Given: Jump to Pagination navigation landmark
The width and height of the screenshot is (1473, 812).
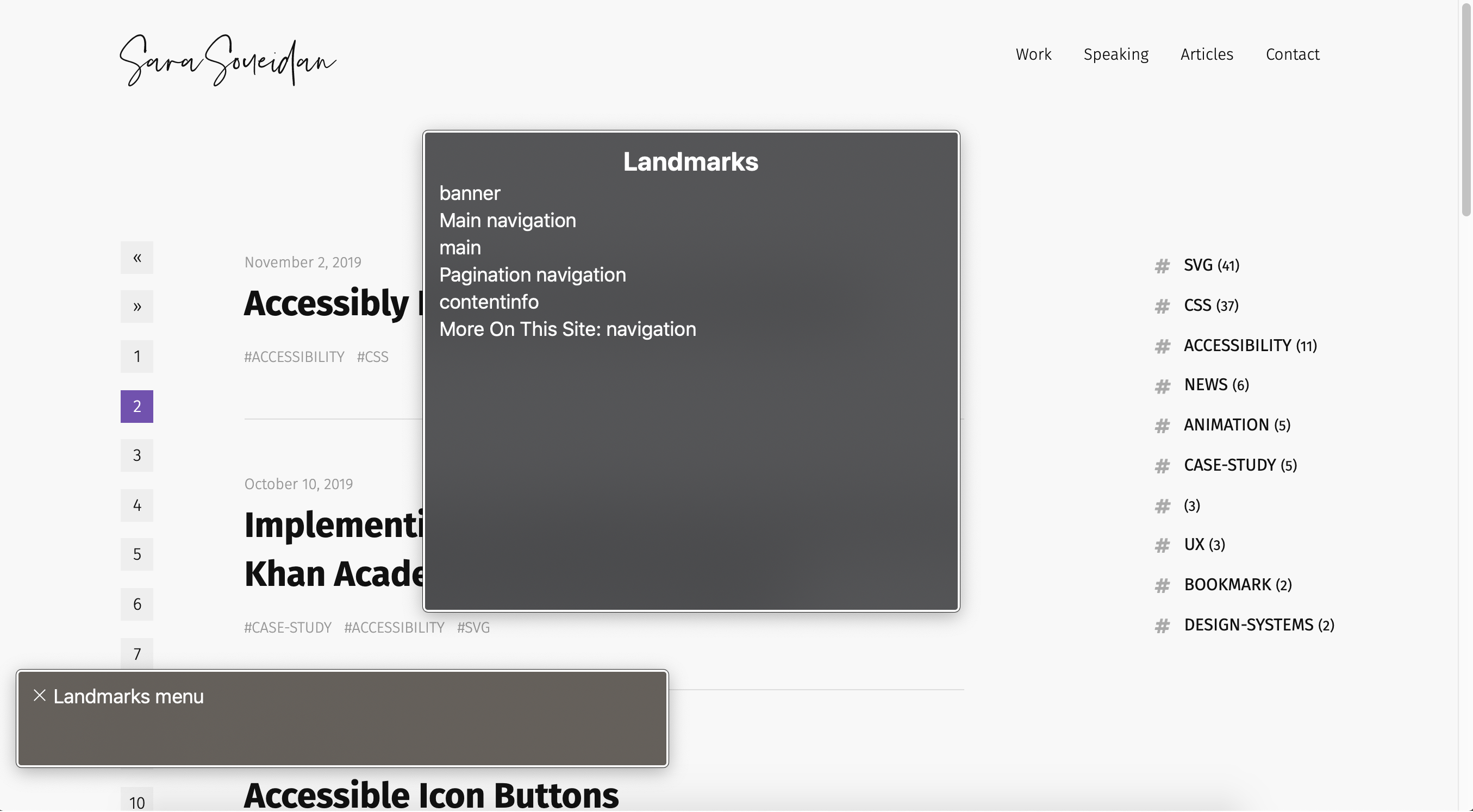Looking at the screenshot, I should click(532, 275).
